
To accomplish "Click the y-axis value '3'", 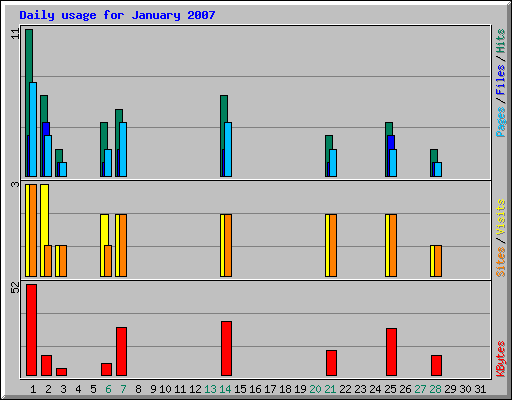I will coord(16,184).
